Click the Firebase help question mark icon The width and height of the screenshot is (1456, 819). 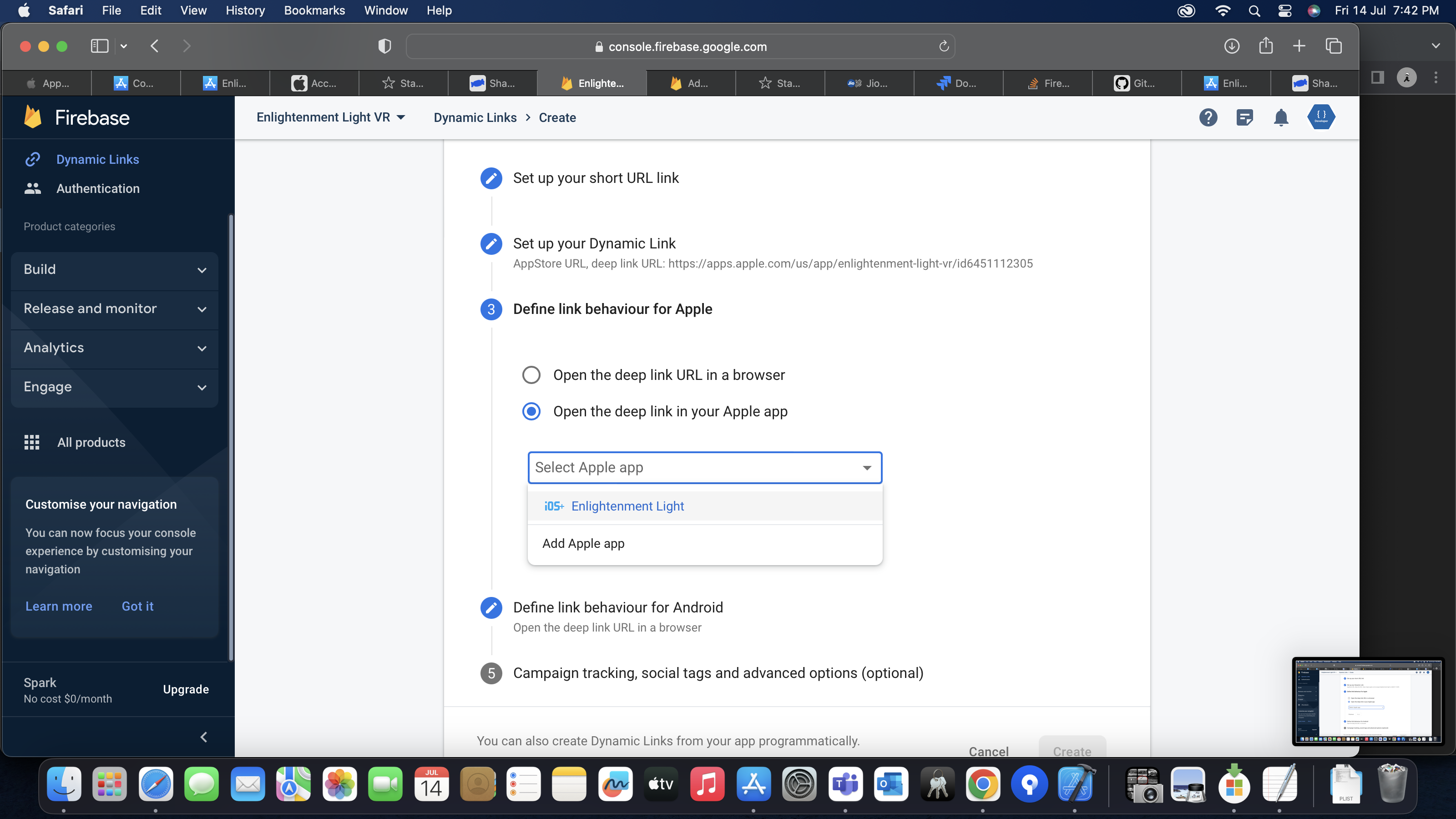[1208, 117]
